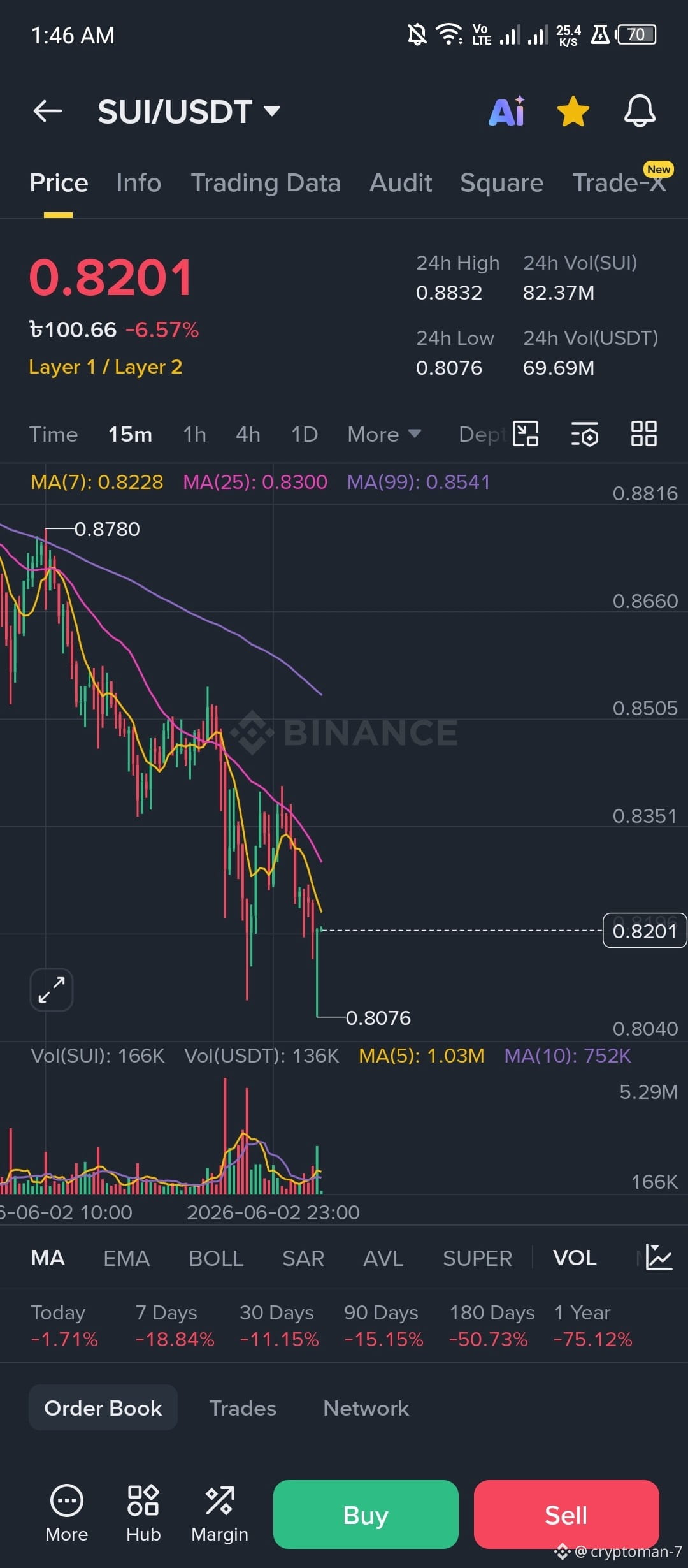Select the 1D interval
Viewport: 688px width, 1568px height.
pos(305,435)
